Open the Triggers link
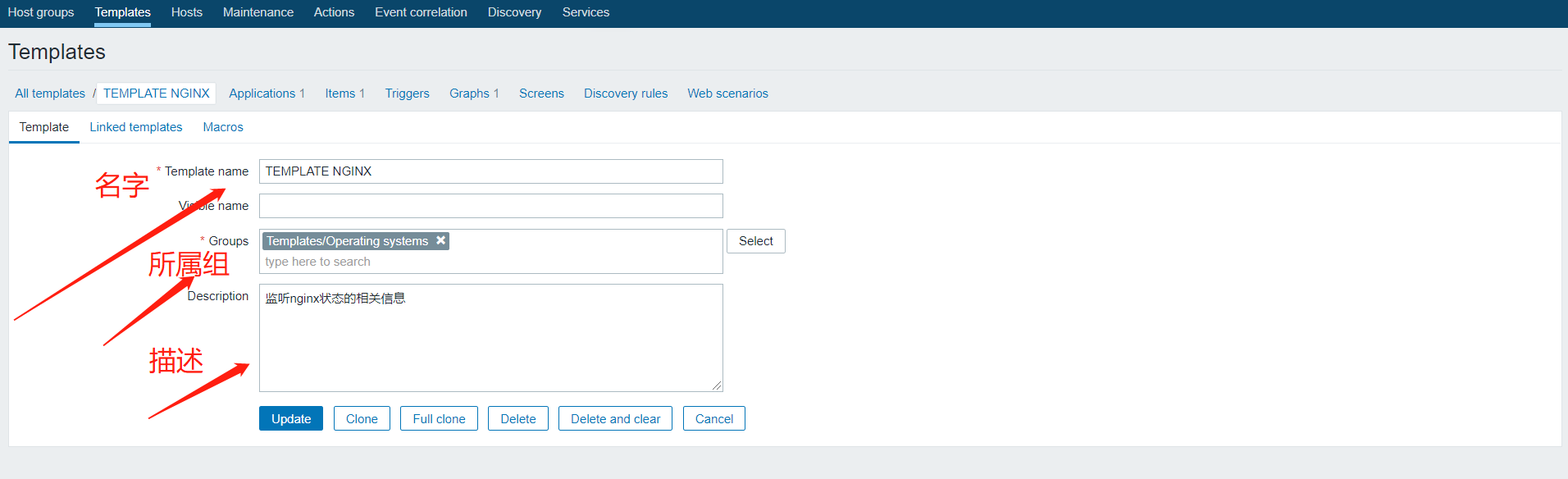Screen dimensions: 1568x479 tap(408, 94)
